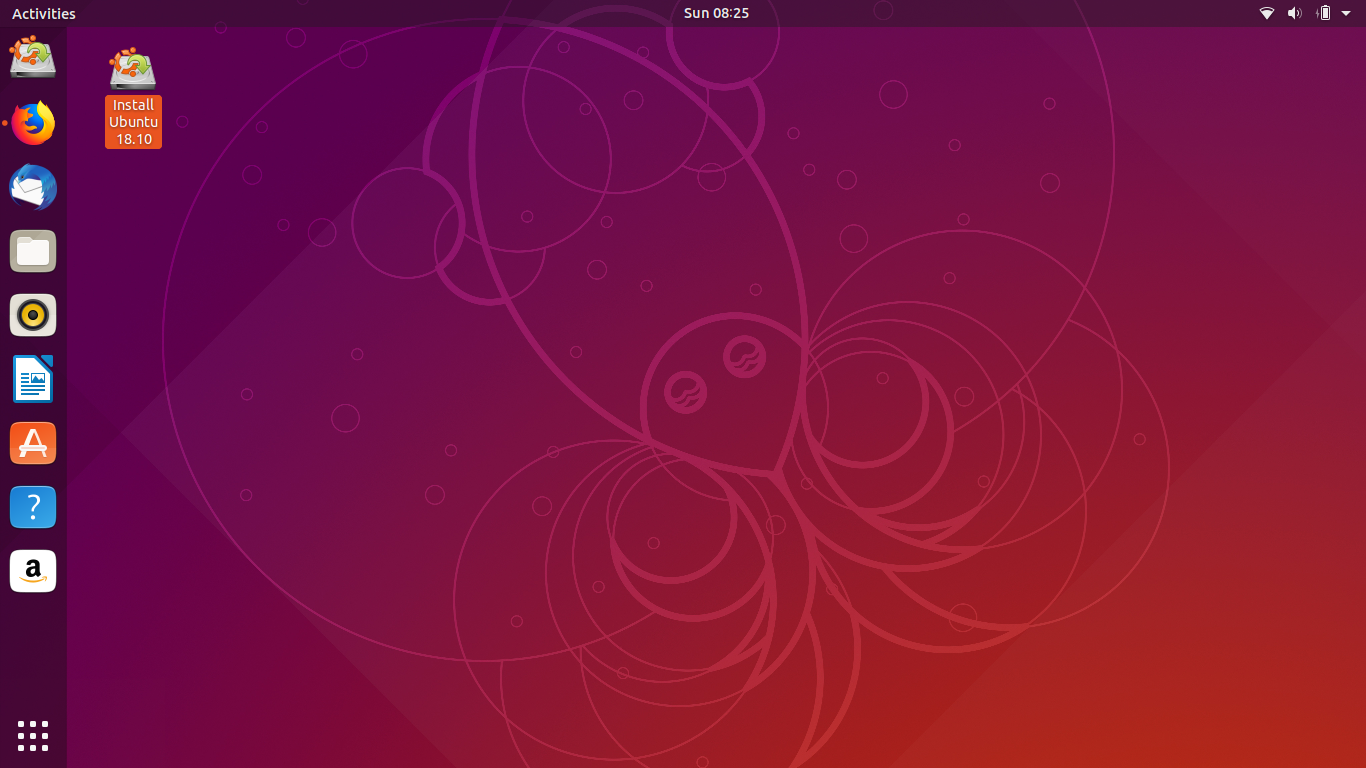Open Thunderbird Mail
The image size is (1366, 768).
point(33,187)
